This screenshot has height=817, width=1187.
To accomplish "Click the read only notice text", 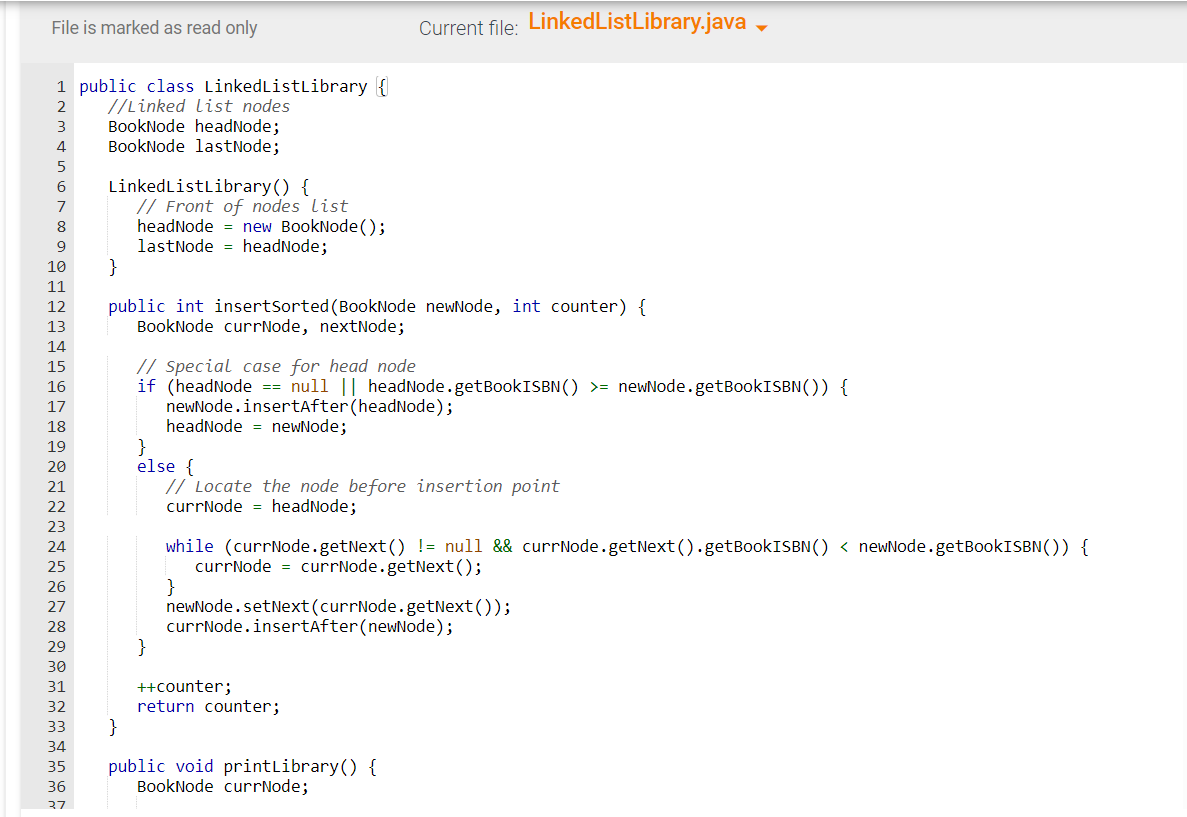I will 154,28.
